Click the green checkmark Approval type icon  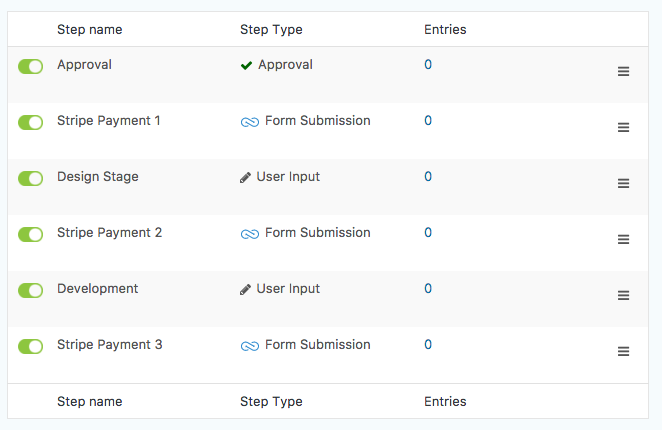(246, 66)
